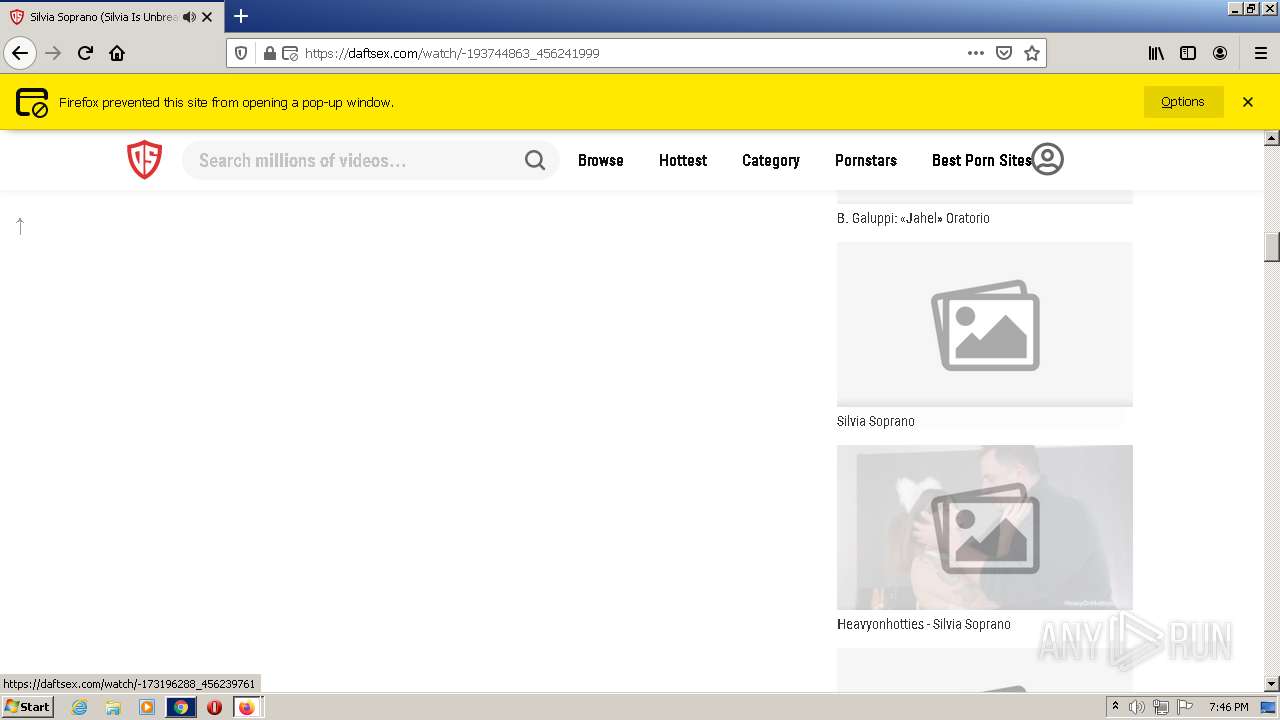Screen dimensions: 1280x720
Task: Open a new browser tab
Action: click(240, 16)
